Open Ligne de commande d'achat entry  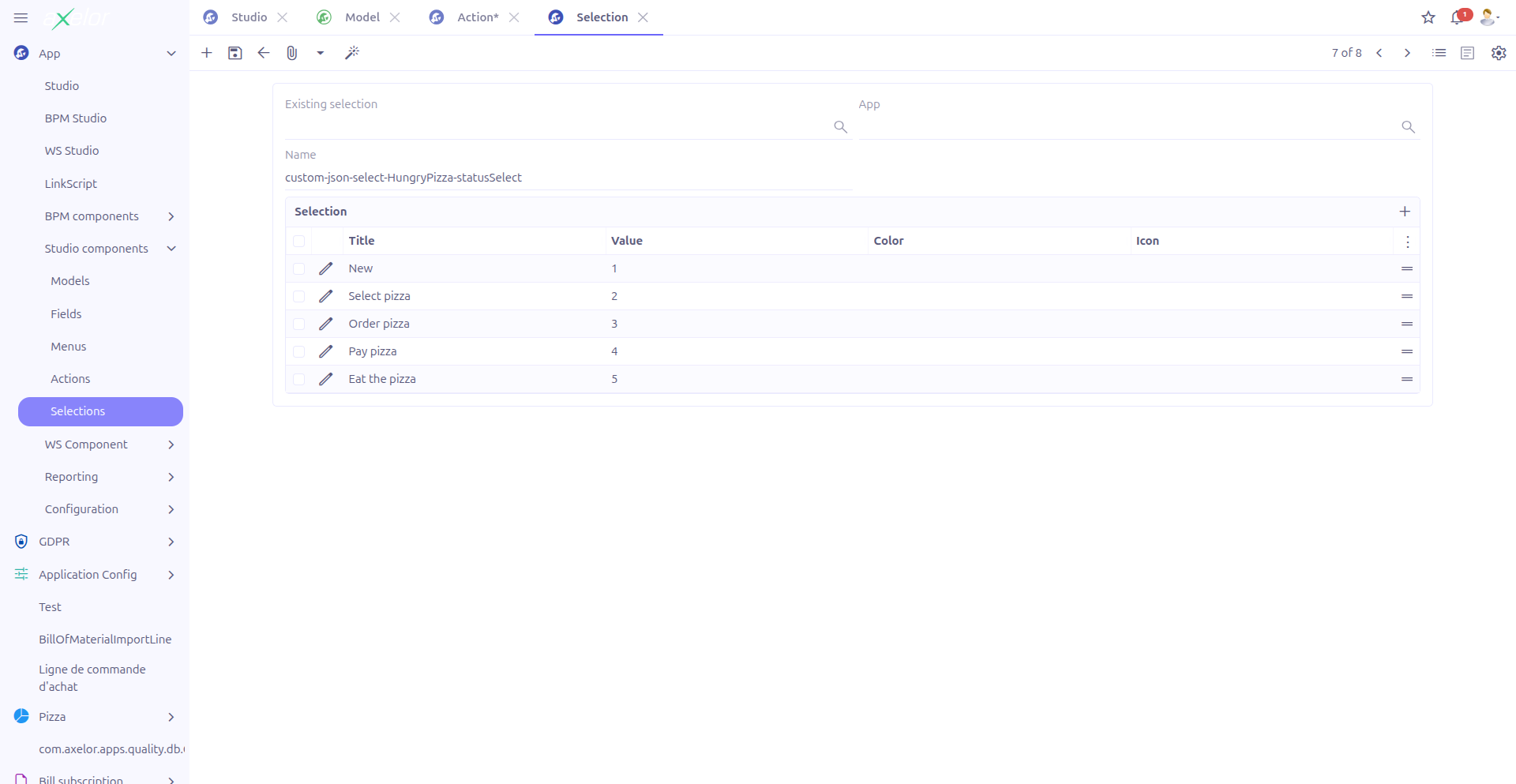[92, 678]
